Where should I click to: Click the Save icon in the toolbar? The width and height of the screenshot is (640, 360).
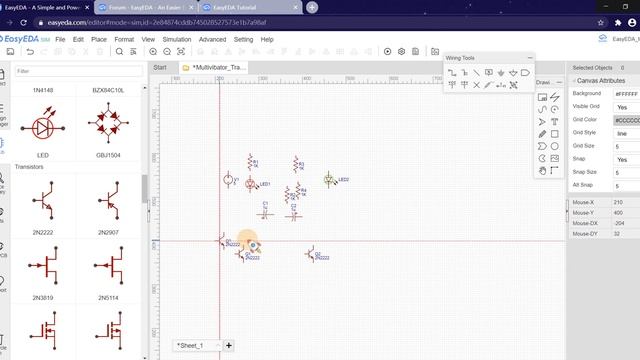tap(10, 52)
